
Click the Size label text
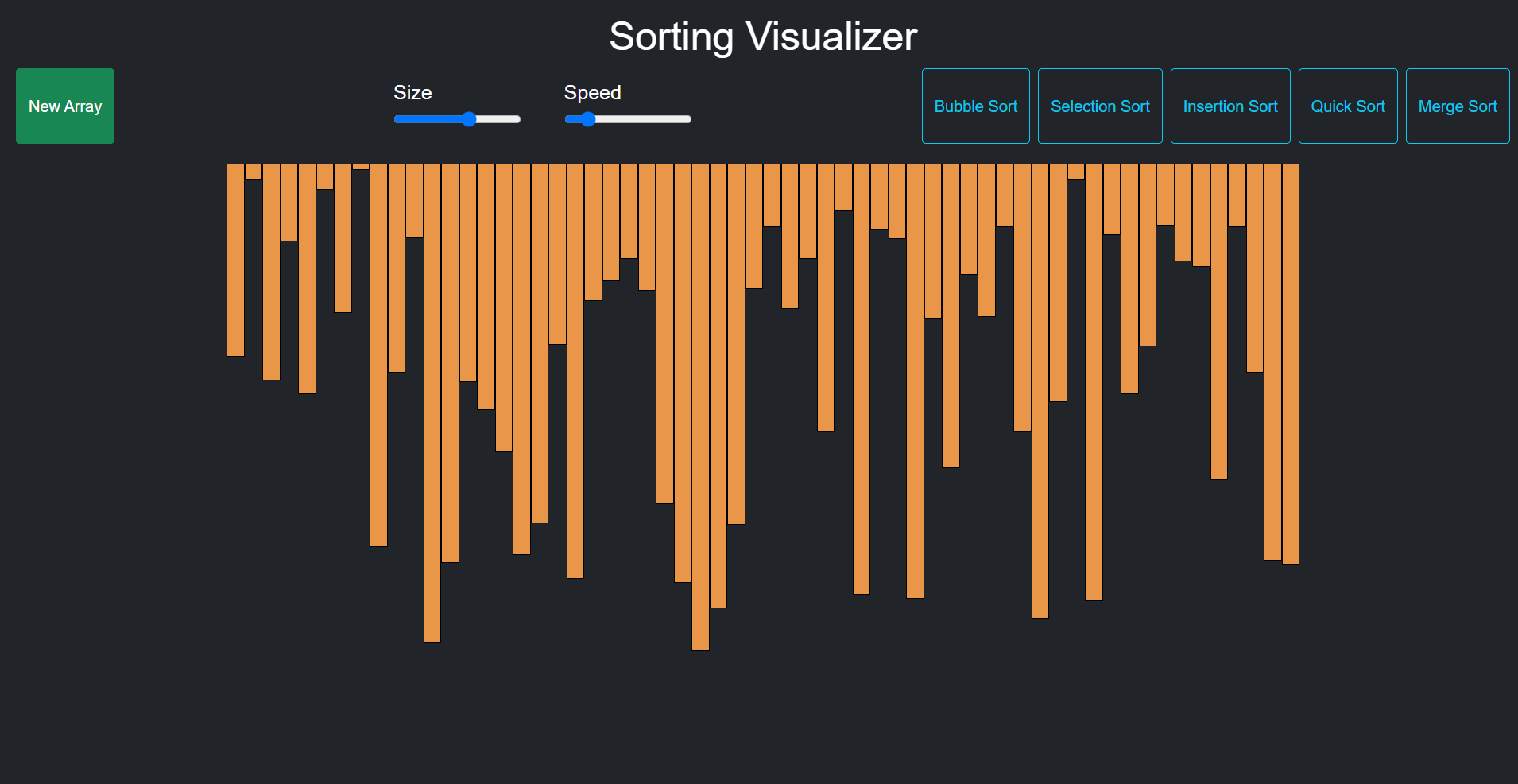[x=412, y=92]
